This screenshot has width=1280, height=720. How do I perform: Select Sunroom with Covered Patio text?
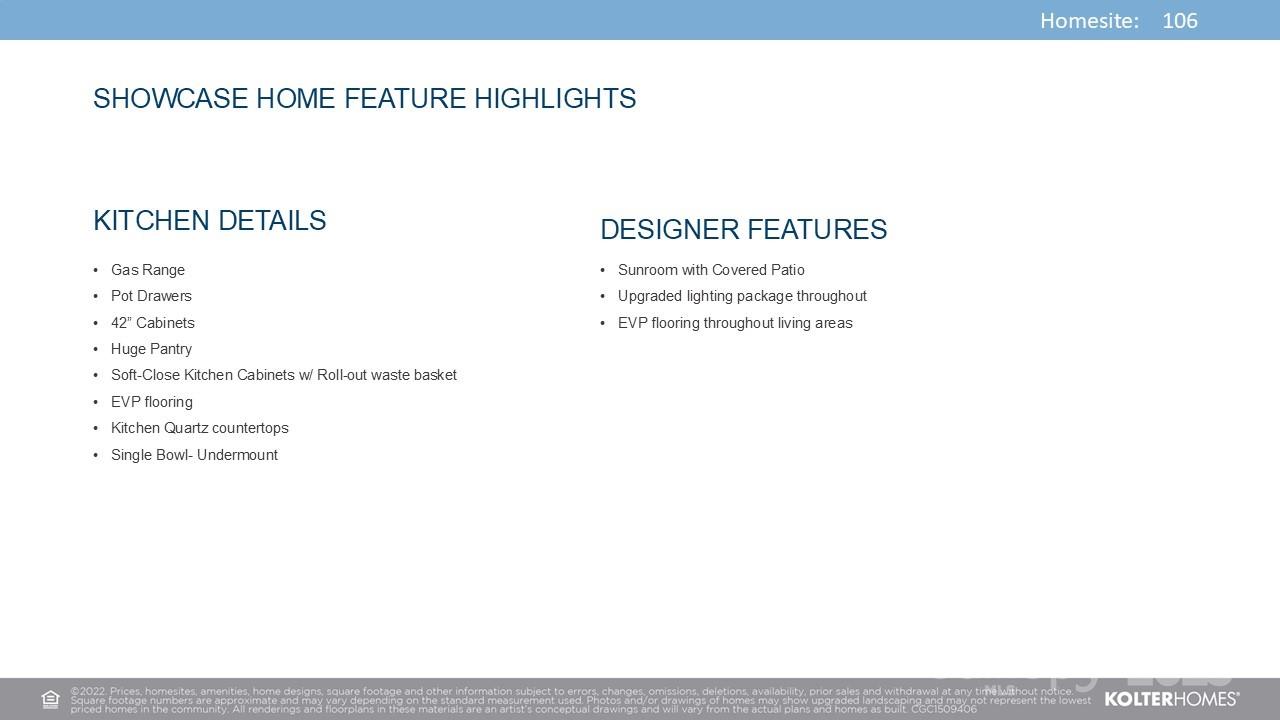pos(711,270)
